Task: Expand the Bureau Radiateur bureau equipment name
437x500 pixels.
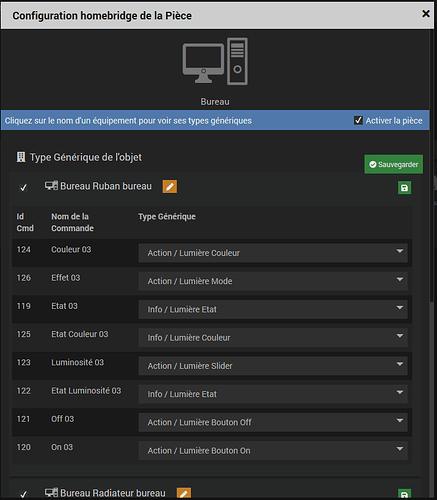Action: point(113,493)
